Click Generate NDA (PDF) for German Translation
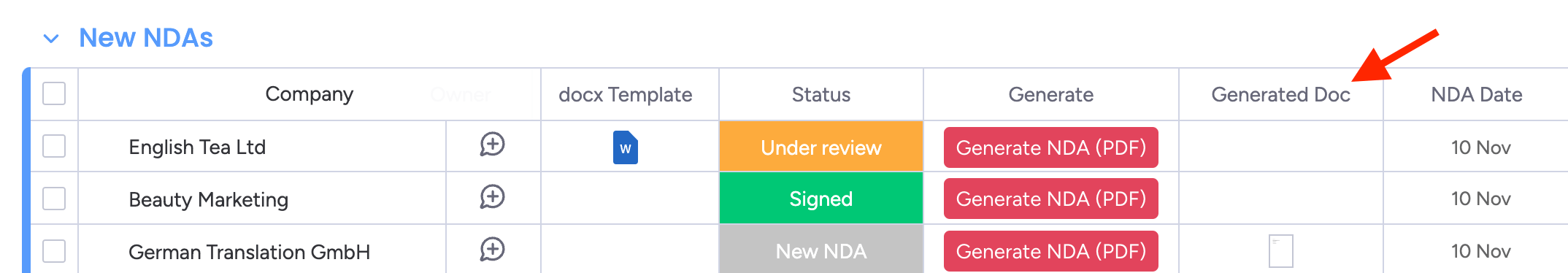This screenshot has width=1568, height=273. click(1051, 251)
